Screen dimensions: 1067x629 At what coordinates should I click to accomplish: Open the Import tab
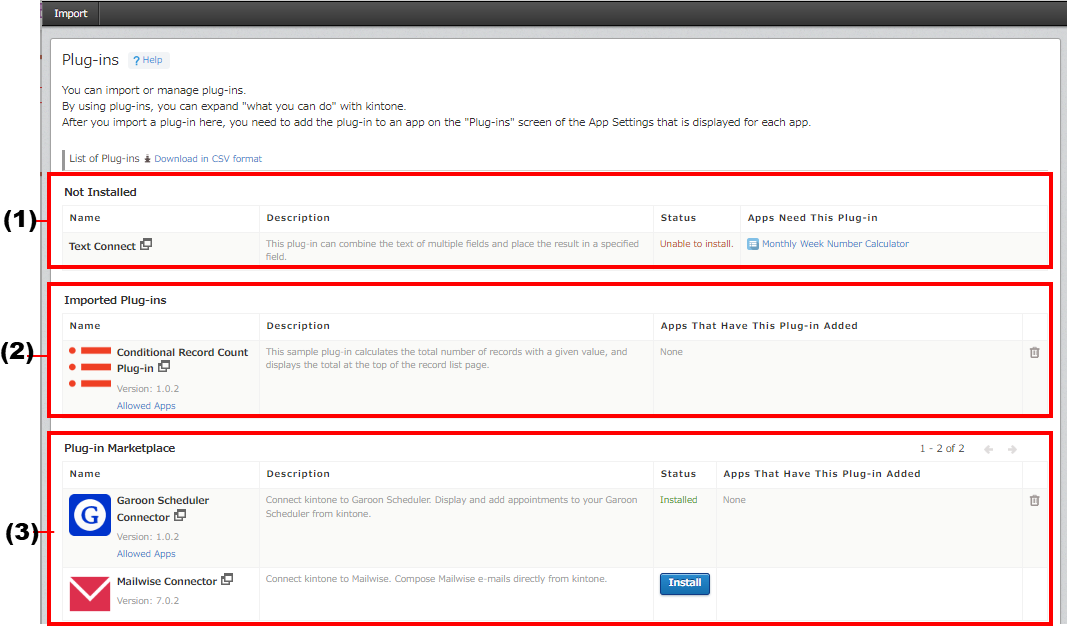[71, 13]
